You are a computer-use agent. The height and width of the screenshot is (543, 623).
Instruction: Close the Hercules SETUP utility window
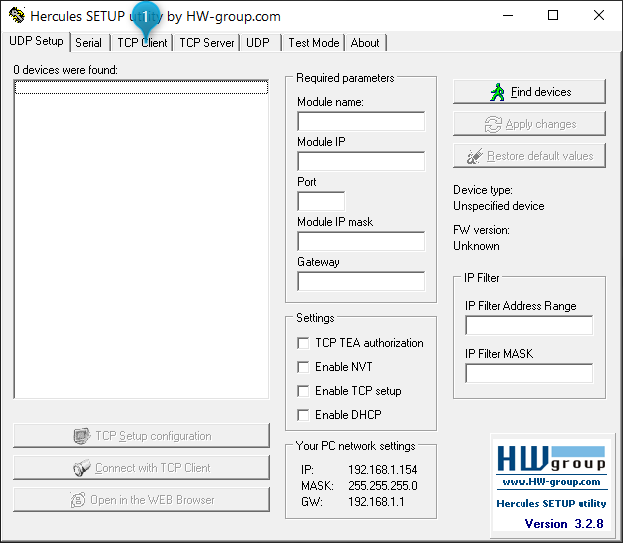[x=598, y=15]
